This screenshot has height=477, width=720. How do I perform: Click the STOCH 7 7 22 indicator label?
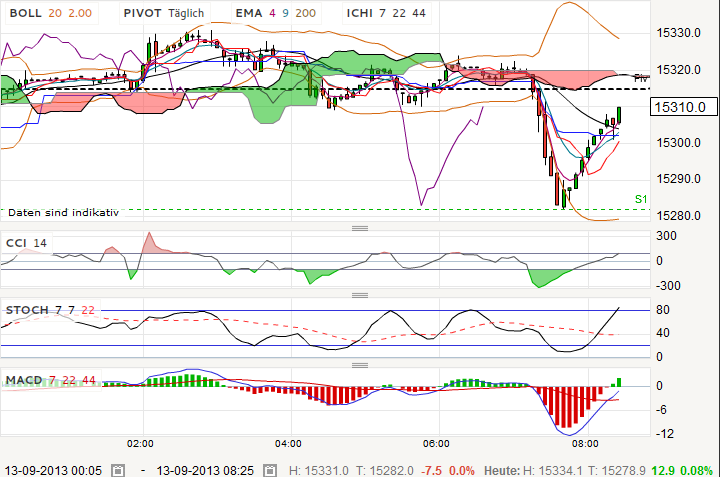click(x=51, y=310)
